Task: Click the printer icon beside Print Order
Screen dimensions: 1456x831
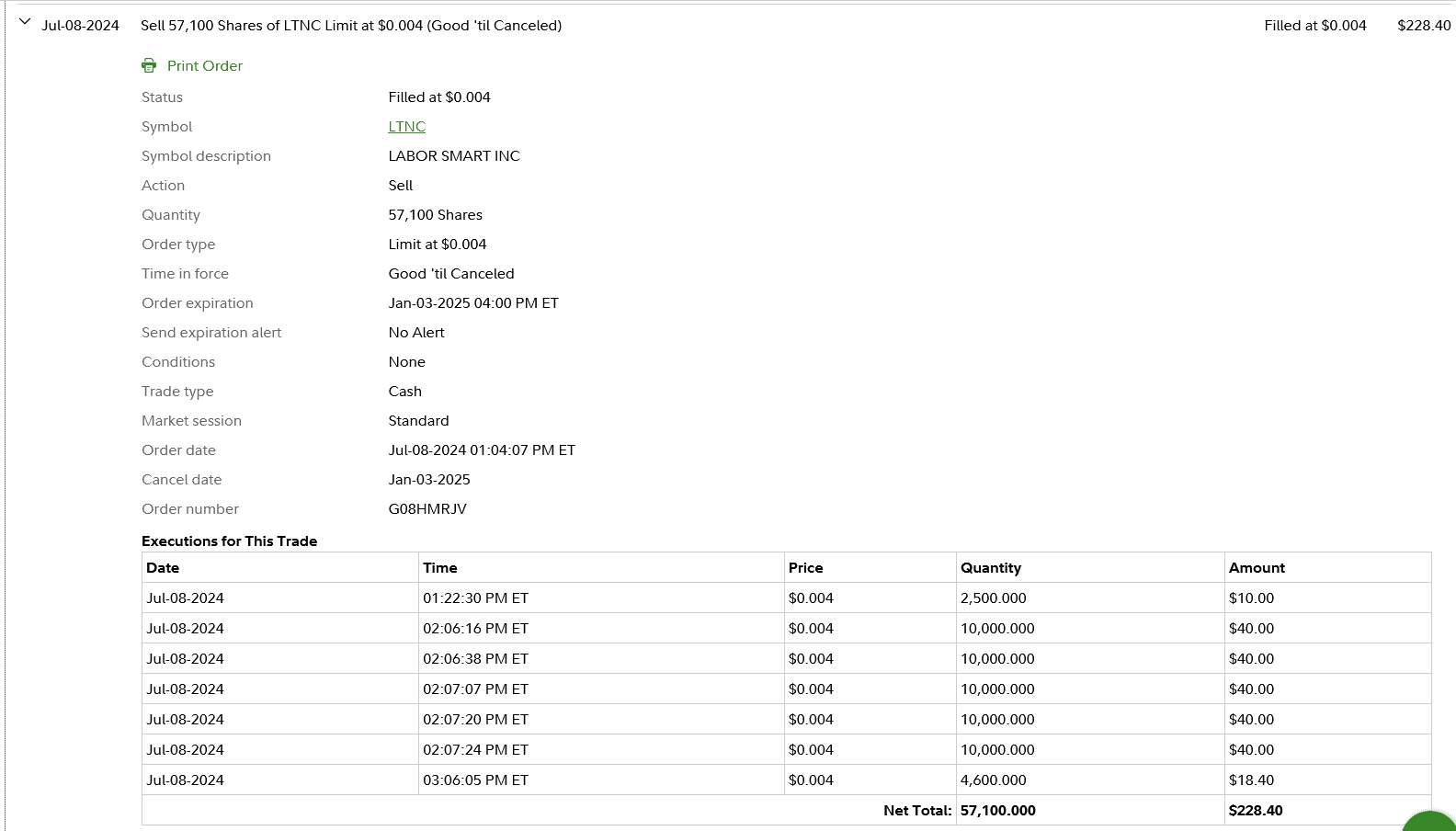Action: pyautogui.click(x=149, y=66)
